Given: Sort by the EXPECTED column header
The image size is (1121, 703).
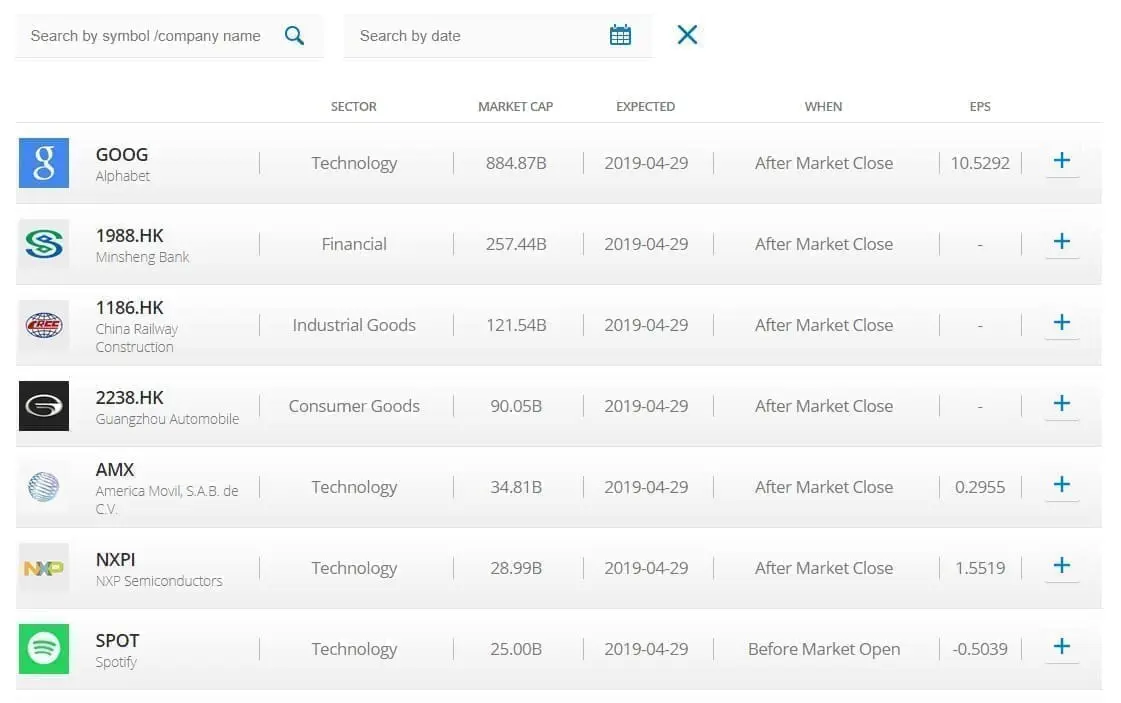Looking at the screenshot, I should pyautogui.click(x=646, y=107).
